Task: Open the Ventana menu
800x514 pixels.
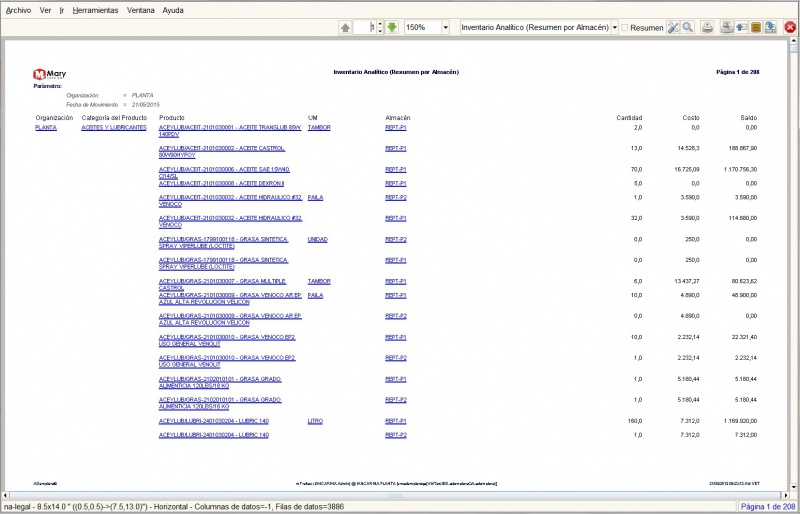Action: pyautogui.click(x=141, y=10)
